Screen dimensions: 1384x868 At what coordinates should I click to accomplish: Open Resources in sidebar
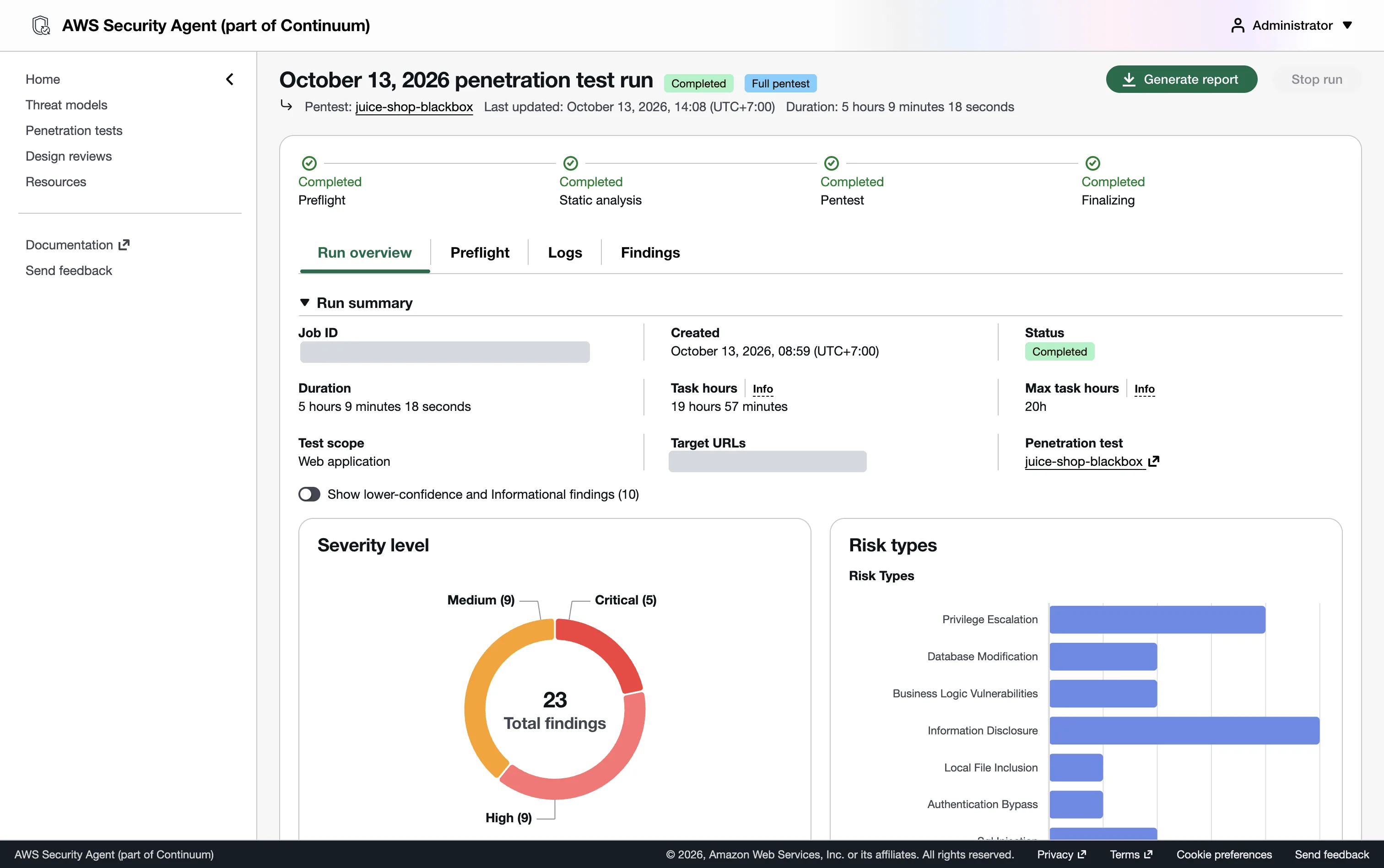56,182
